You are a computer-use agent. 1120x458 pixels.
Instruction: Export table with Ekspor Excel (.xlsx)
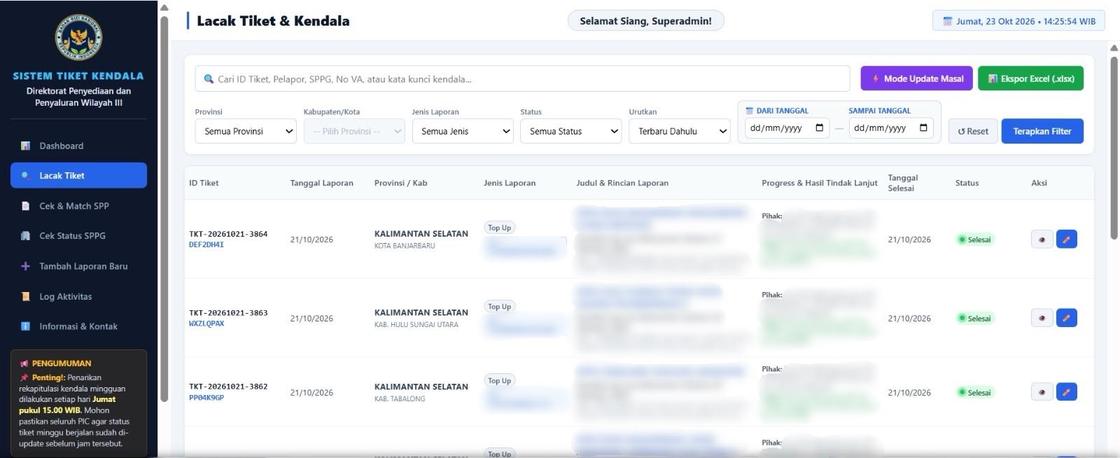(1031, 79)
